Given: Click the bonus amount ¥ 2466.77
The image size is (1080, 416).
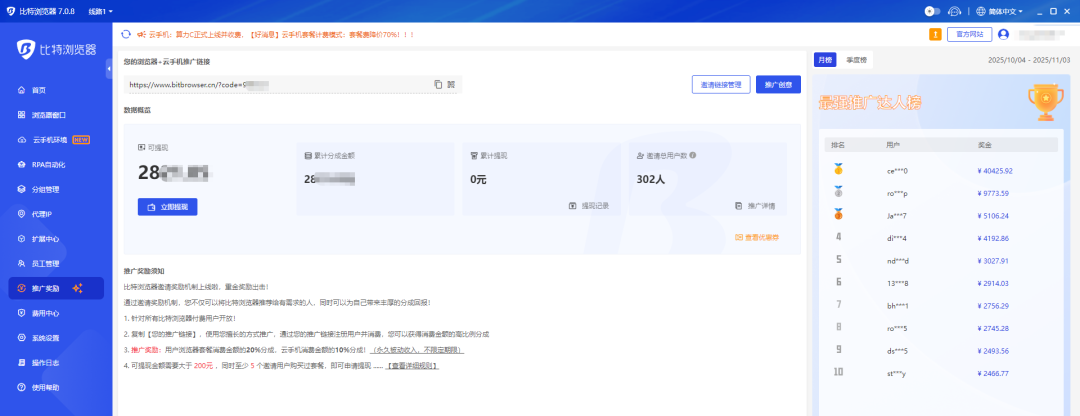Looking at the screenshot, I should [x=993, y=373].
